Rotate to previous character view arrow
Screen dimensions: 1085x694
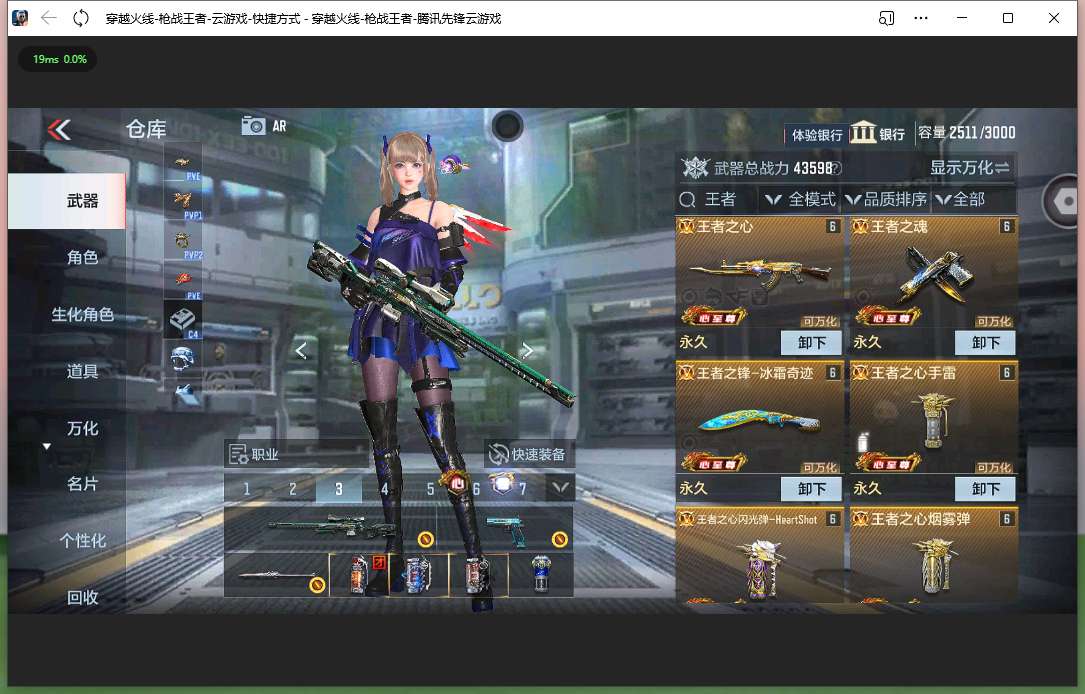click(301, 351)
